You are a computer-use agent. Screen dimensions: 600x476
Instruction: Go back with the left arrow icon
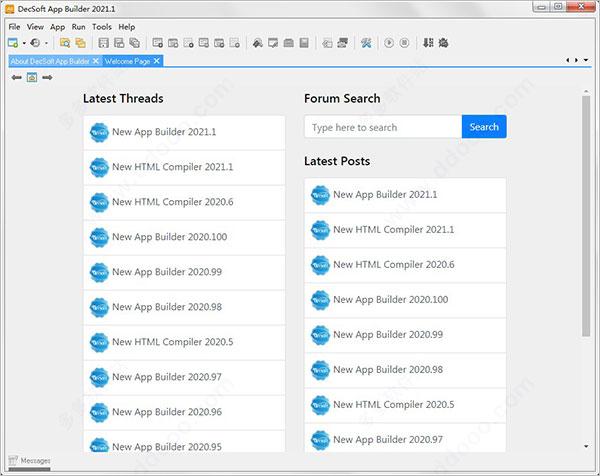coord(17,77)
